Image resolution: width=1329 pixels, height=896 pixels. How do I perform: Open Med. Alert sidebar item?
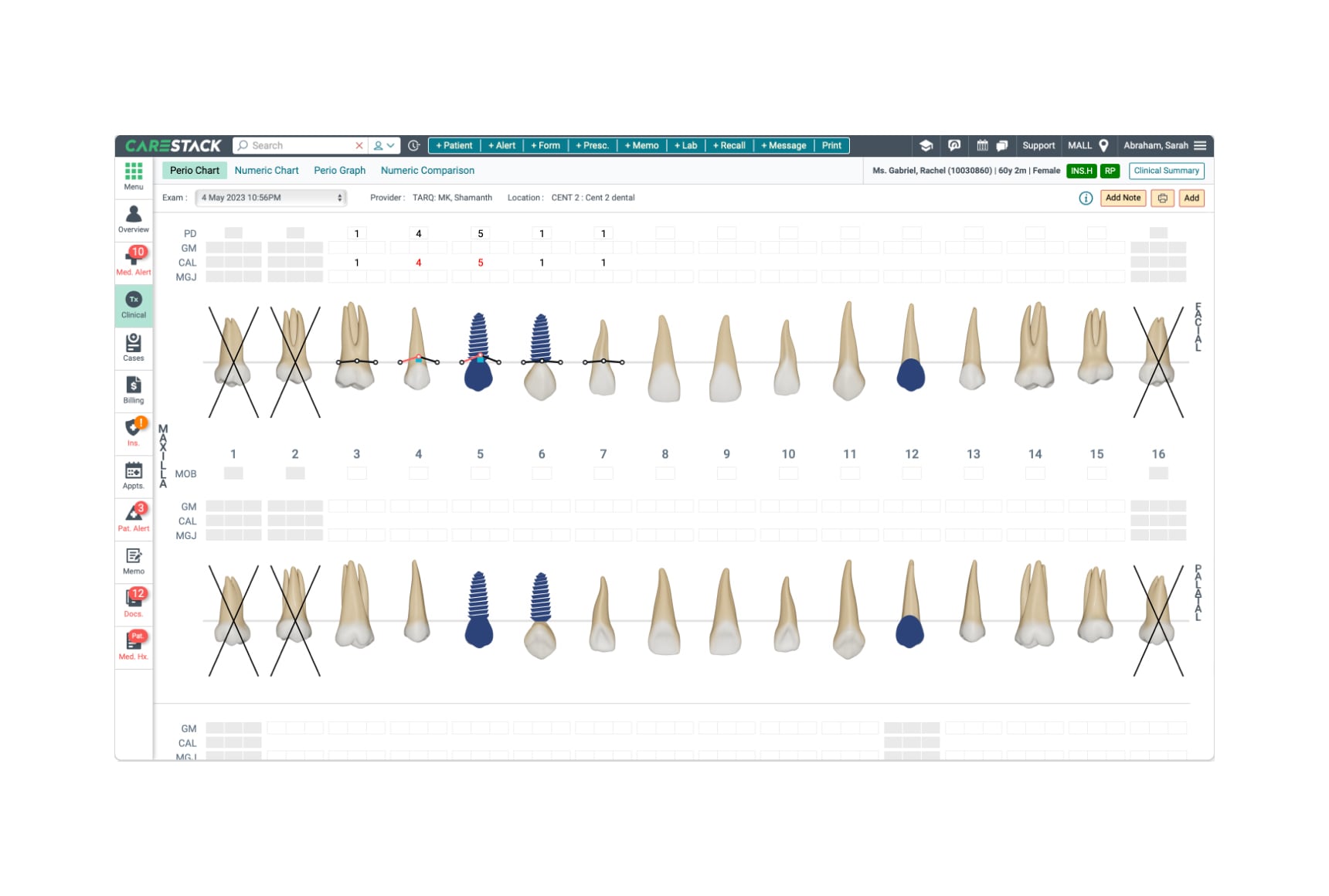[134, 261]
